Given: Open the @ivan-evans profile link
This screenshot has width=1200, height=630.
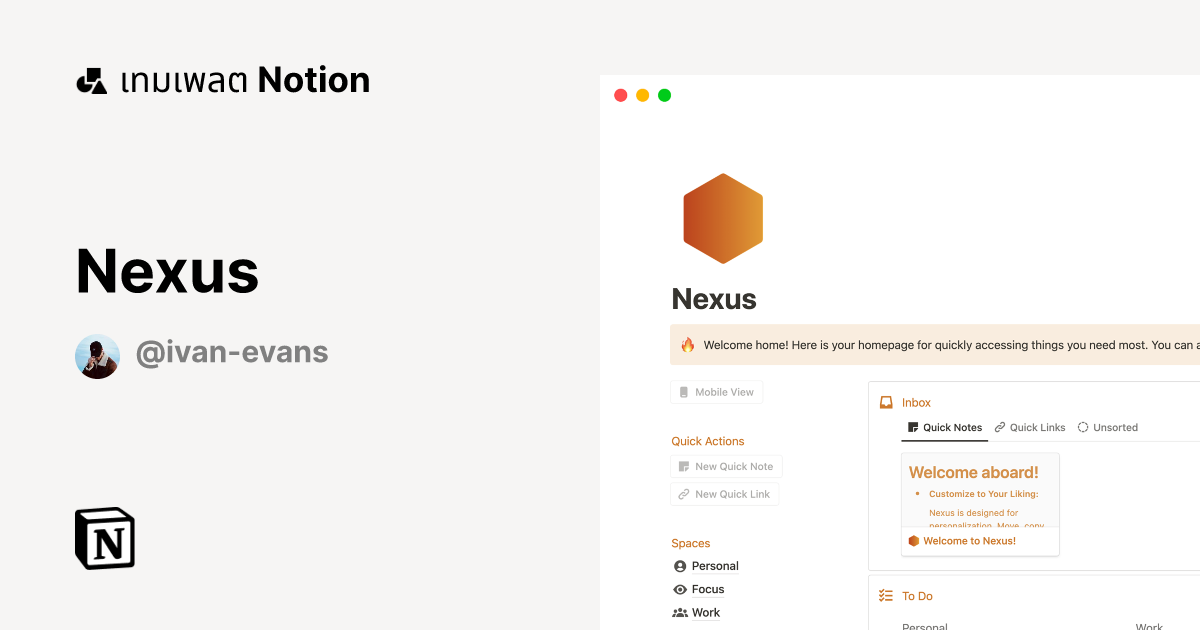Looking at the screenshot, I should pyautogui.click(x=232, y=352).
